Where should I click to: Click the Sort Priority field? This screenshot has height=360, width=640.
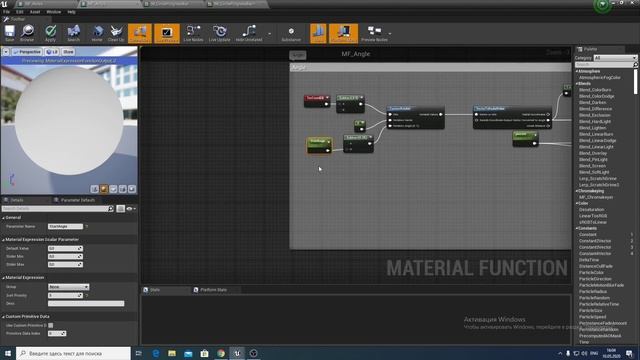[65, 295]
